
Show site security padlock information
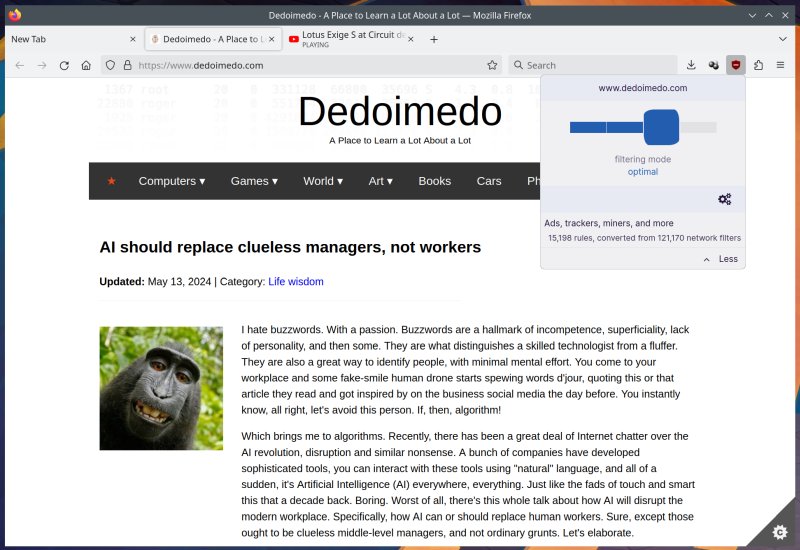(128, 65)
